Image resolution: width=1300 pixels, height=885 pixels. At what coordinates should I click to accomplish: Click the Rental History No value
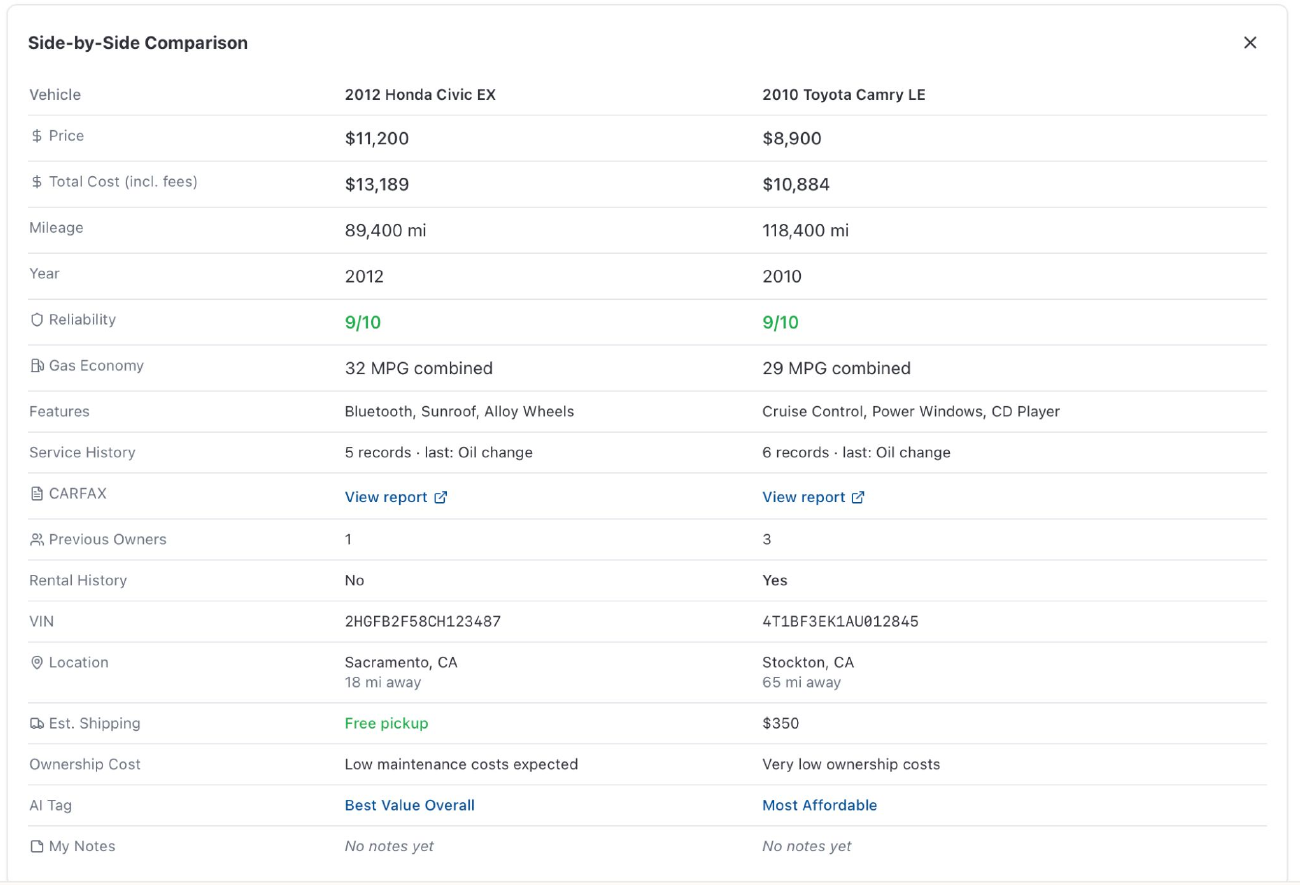(355, 580)
